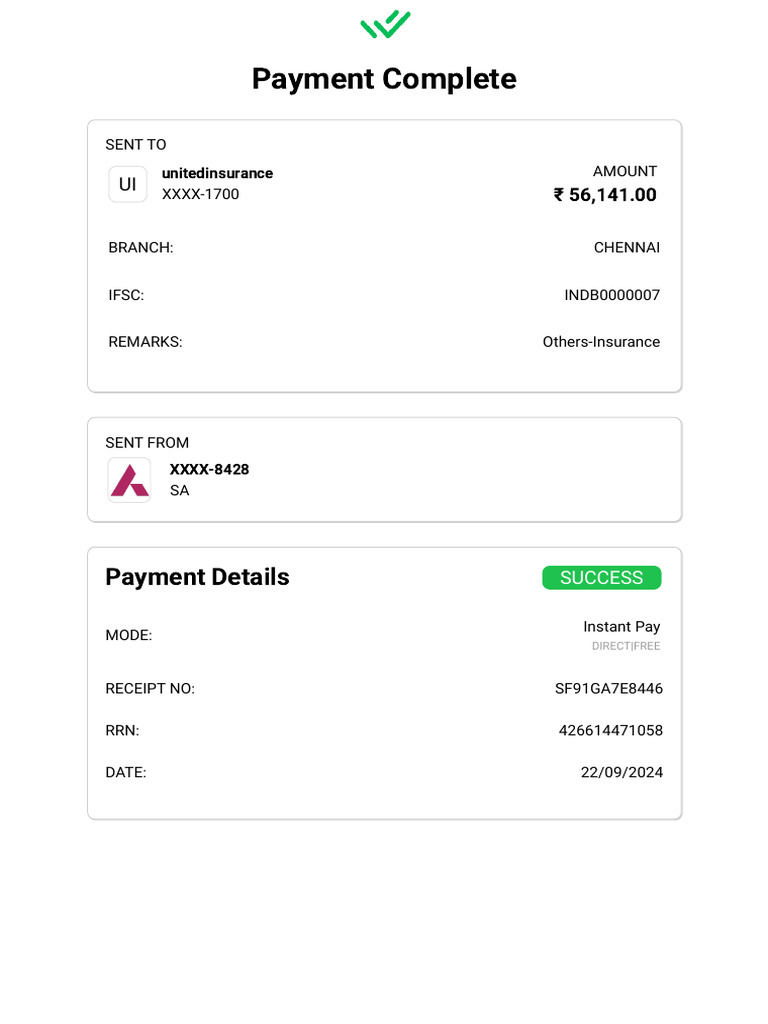The width and height of the screenshot is (768, 1024).
Task: Click the SA account type label
Action: (180, 490)
